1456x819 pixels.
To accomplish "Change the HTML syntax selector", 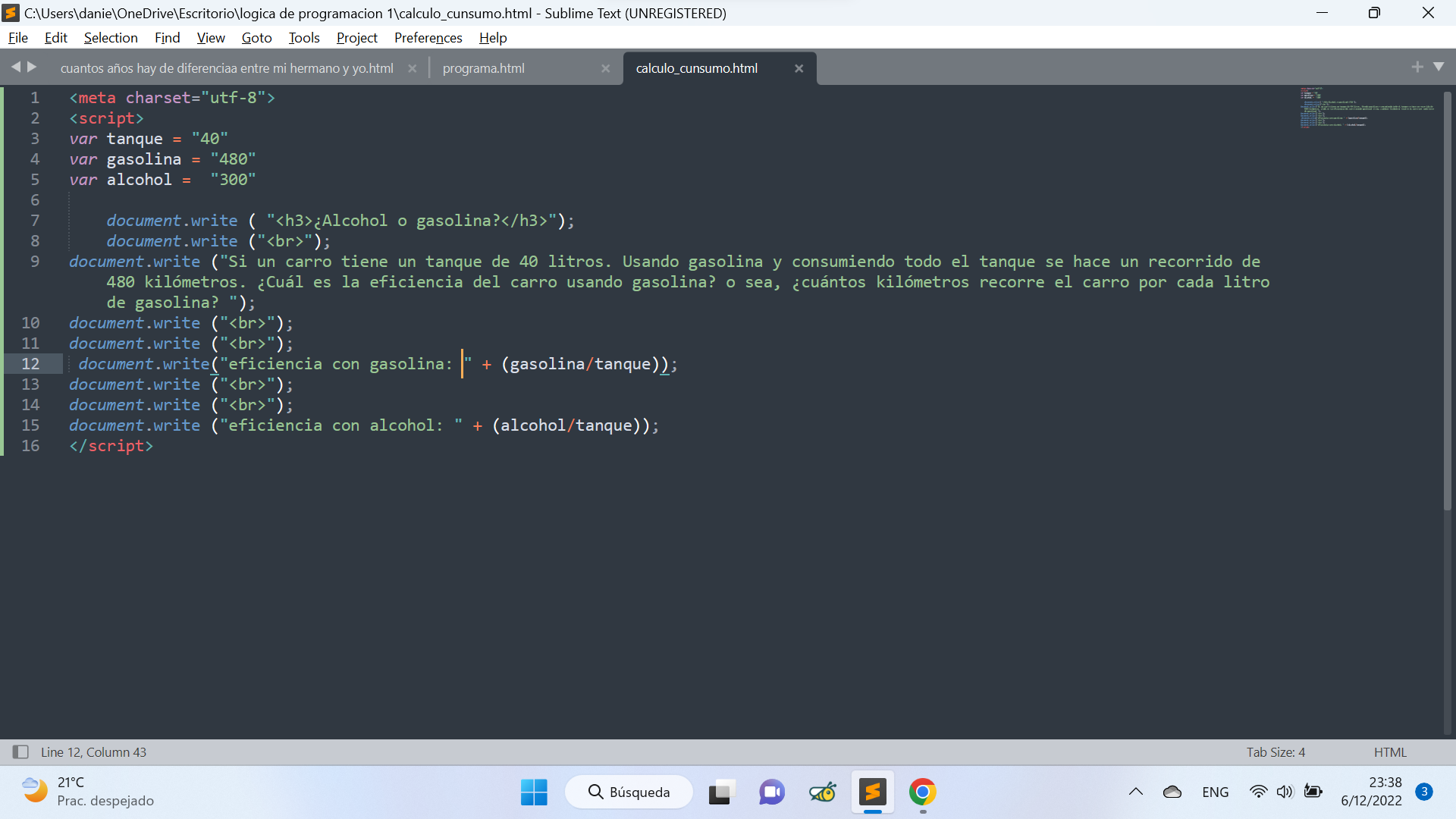I will [x=1390, y=752].
